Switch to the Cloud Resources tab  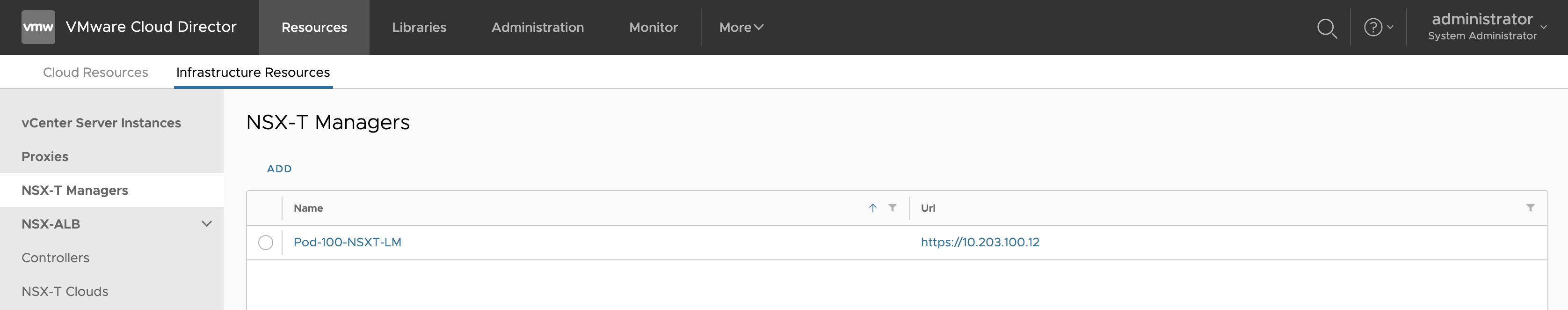tap(95, 73)
